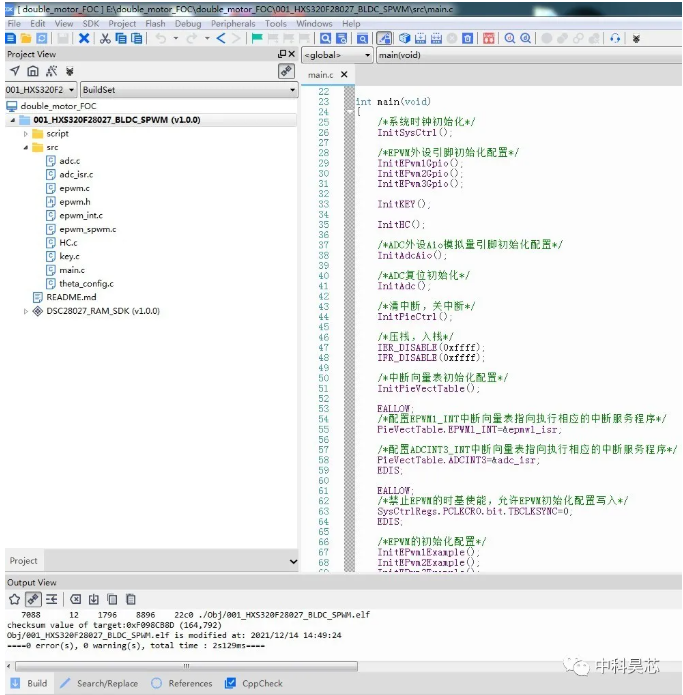Screen dimensions: 683x695
Task: Toggle link-with-editor button in Project View
Action: click(286, 71)
